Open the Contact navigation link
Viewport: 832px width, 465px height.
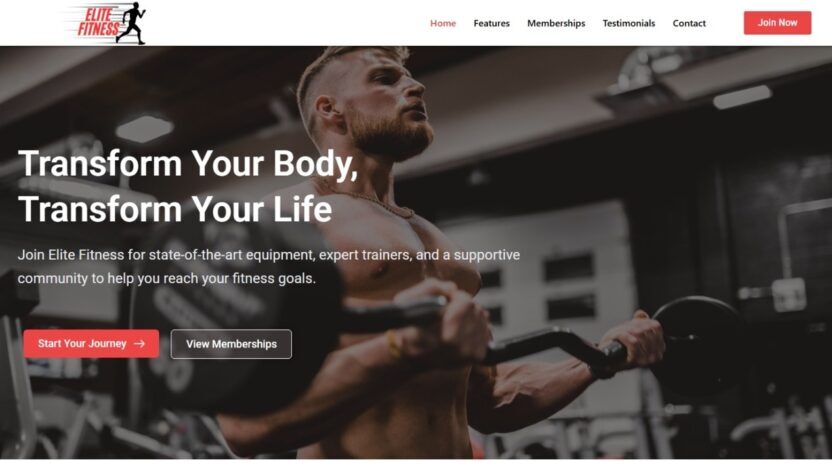point(689,23)
